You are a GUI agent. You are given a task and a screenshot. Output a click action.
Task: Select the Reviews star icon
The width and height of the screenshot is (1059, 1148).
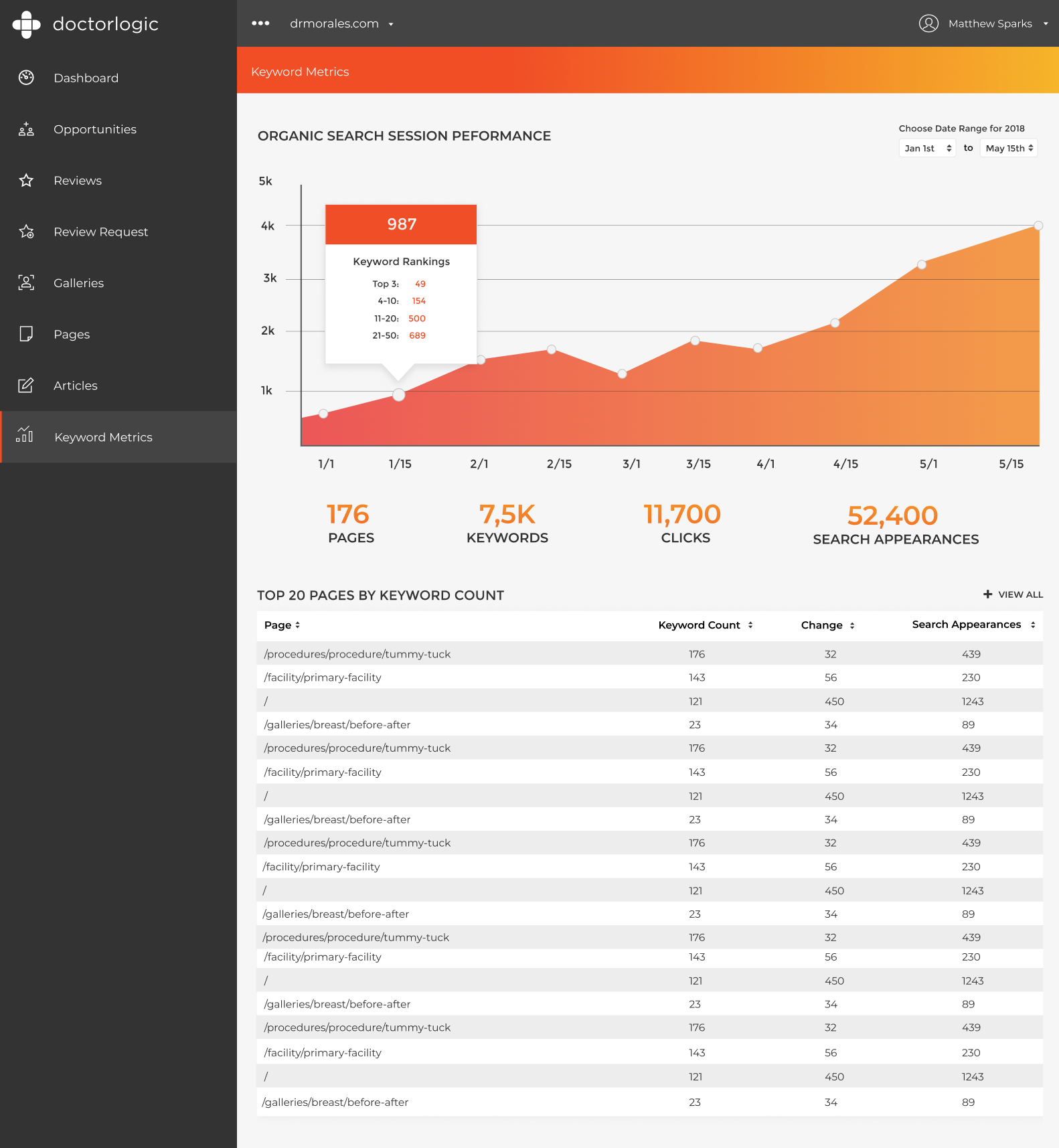point(26,181)
